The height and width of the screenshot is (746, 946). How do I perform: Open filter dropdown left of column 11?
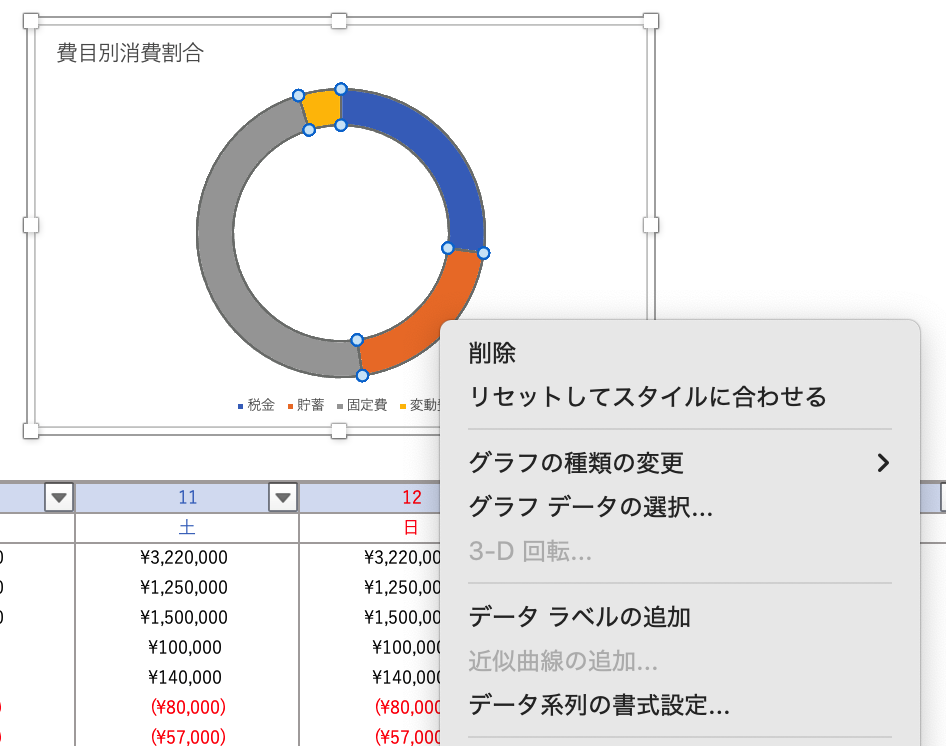(x=59, y=497)
